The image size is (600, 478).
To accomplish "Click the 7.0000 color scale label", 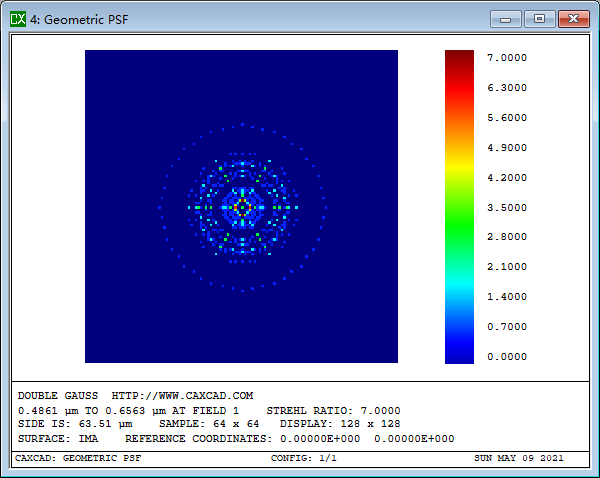I will coord(507,58).
